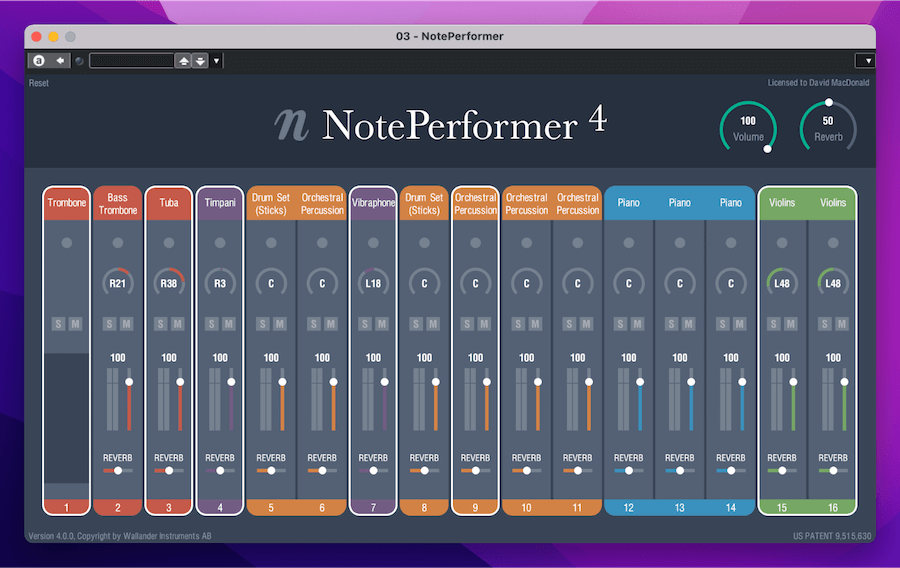This screenshot has width=900, height=568.
Task: Click the R38 pan knob on Tuba
Action: (169, 283)
